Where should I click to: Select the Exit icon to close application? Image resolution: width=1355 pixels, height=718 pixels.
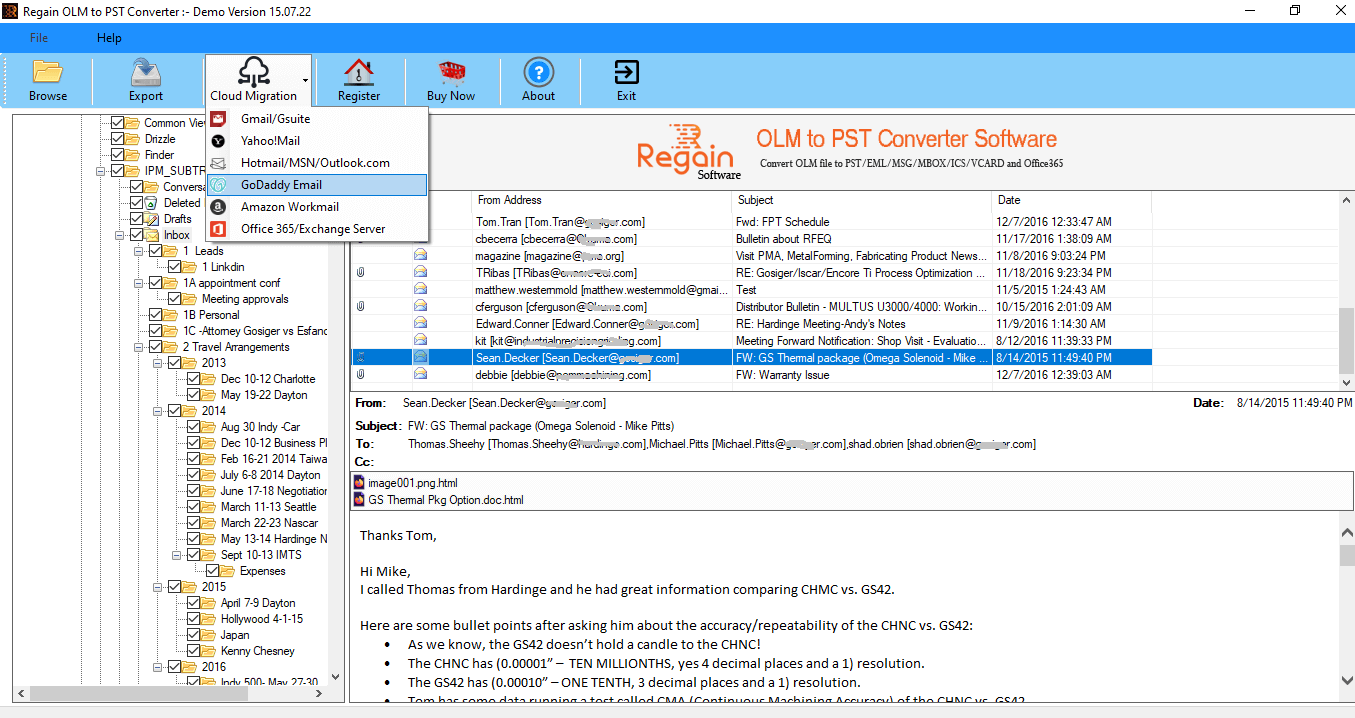tap(626, 78)
